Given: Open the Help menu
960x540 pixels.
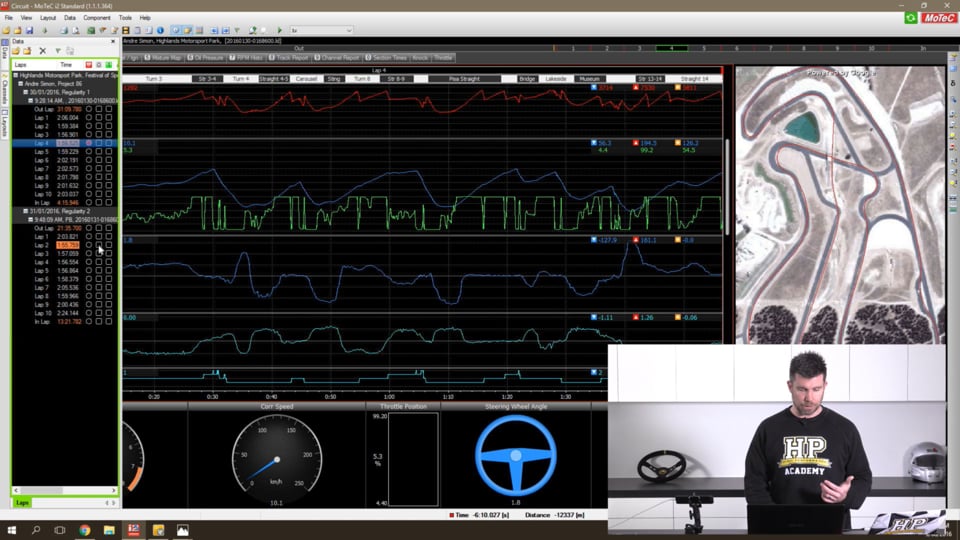Looking at the screenshot, I should 145,18.
